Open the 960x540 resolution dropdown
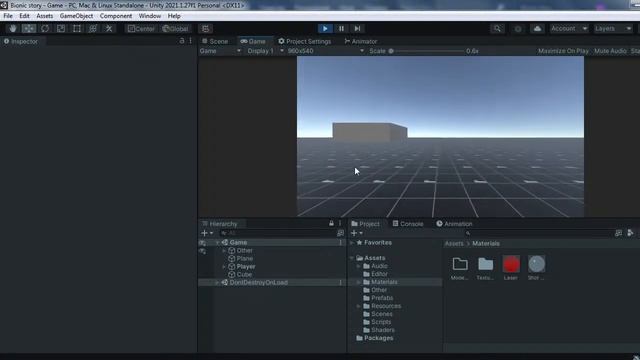Image resolution: width=640 pixels, height=360 pixels. pos(326,51)
